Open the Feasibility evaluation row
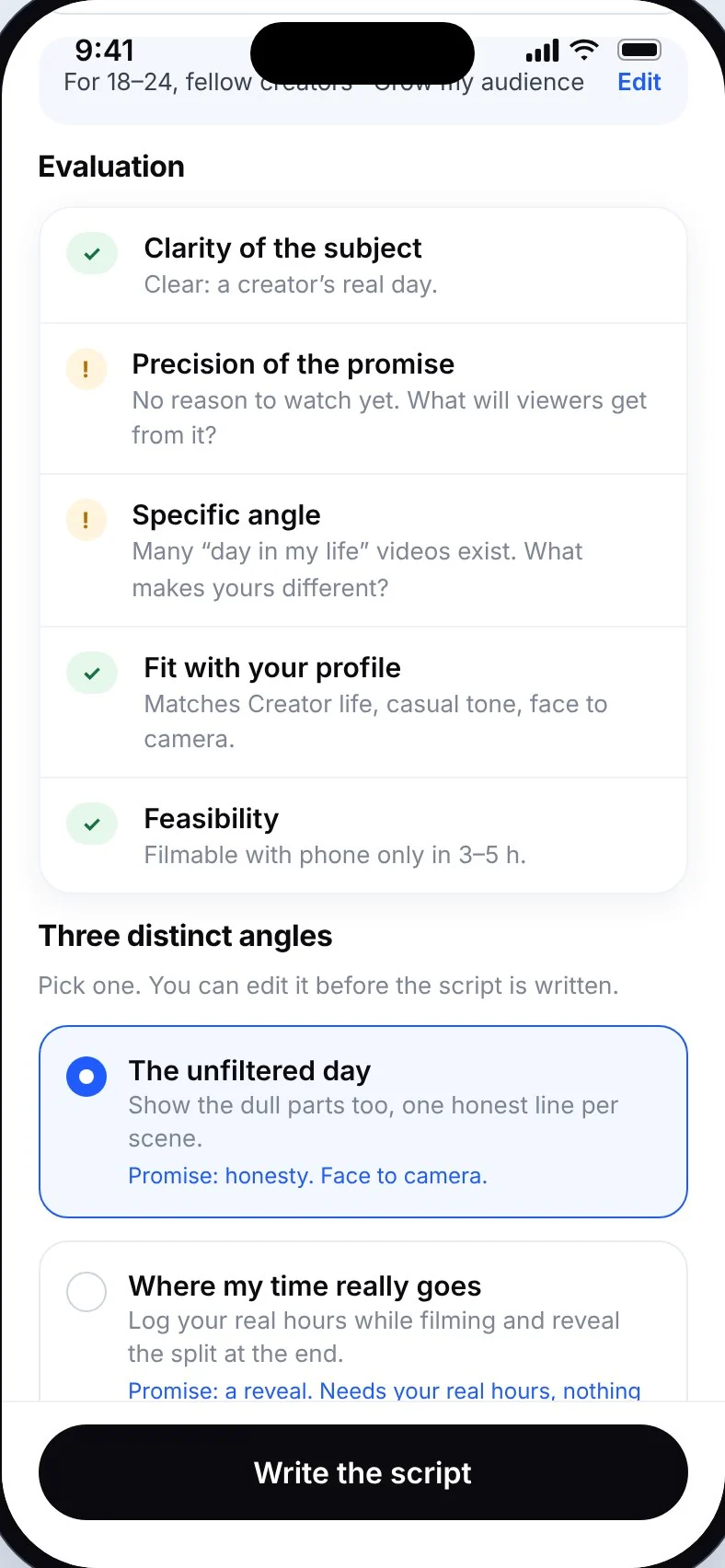 (x=363, y=836)
